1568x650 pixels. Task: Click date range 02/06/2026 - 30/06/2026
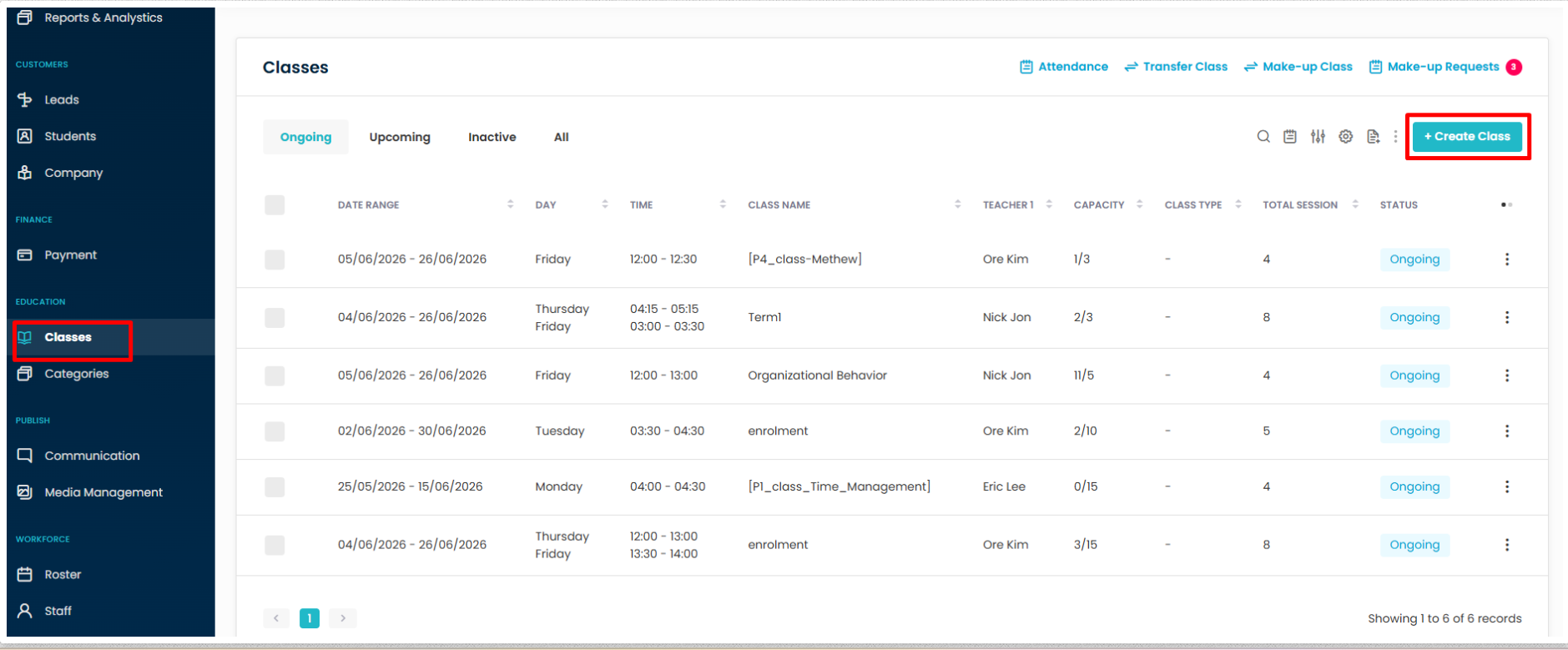pyautogui.click(x=411, y=431)
